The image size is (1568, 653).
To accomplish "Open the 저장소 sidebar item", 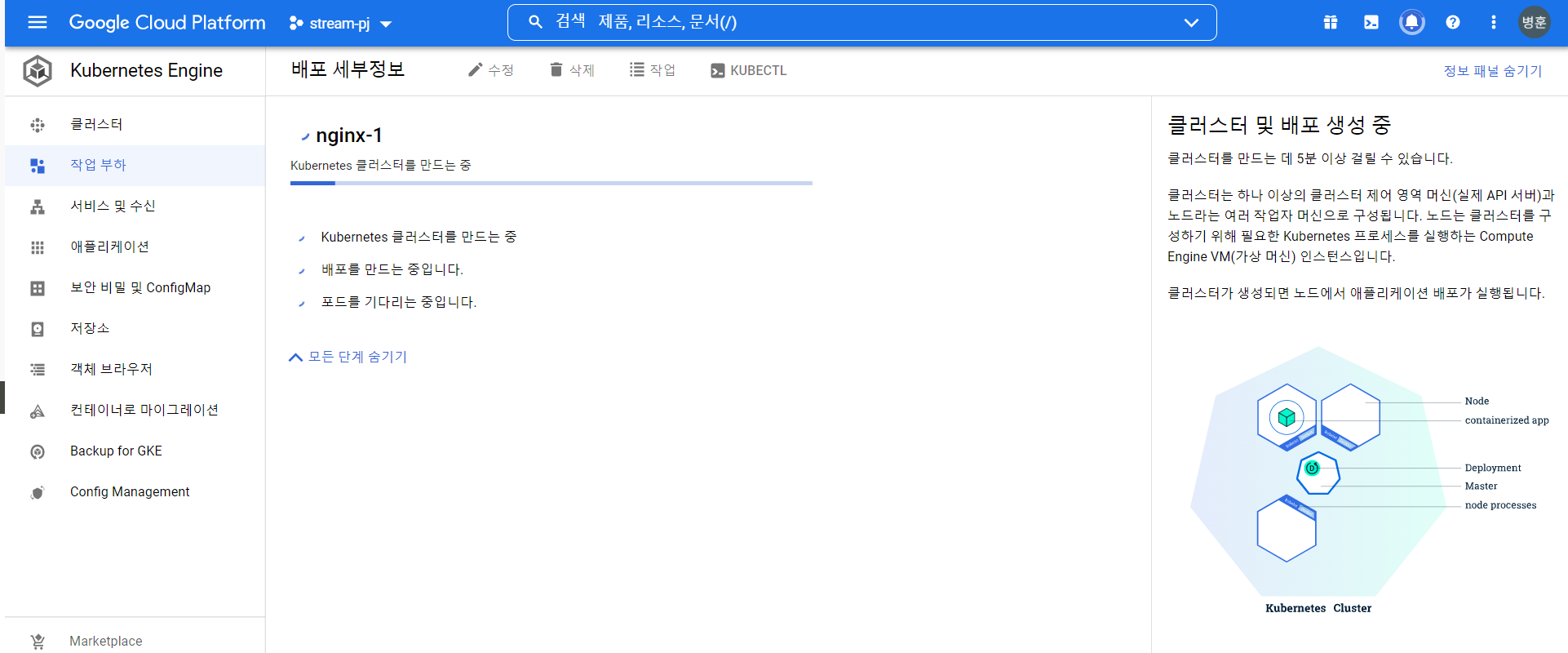I will point(135,328).
